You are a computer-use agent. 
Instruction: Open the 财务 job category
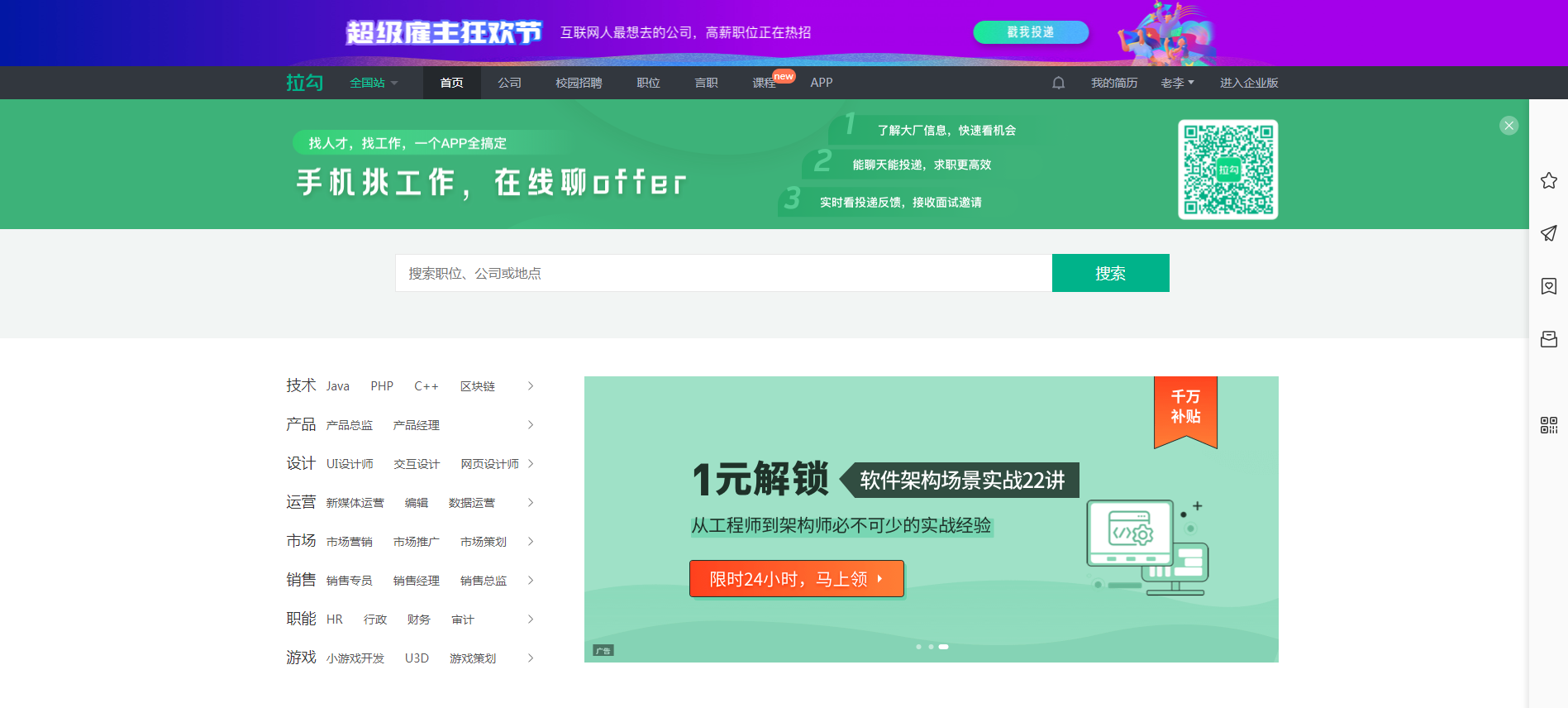(418, 619)
